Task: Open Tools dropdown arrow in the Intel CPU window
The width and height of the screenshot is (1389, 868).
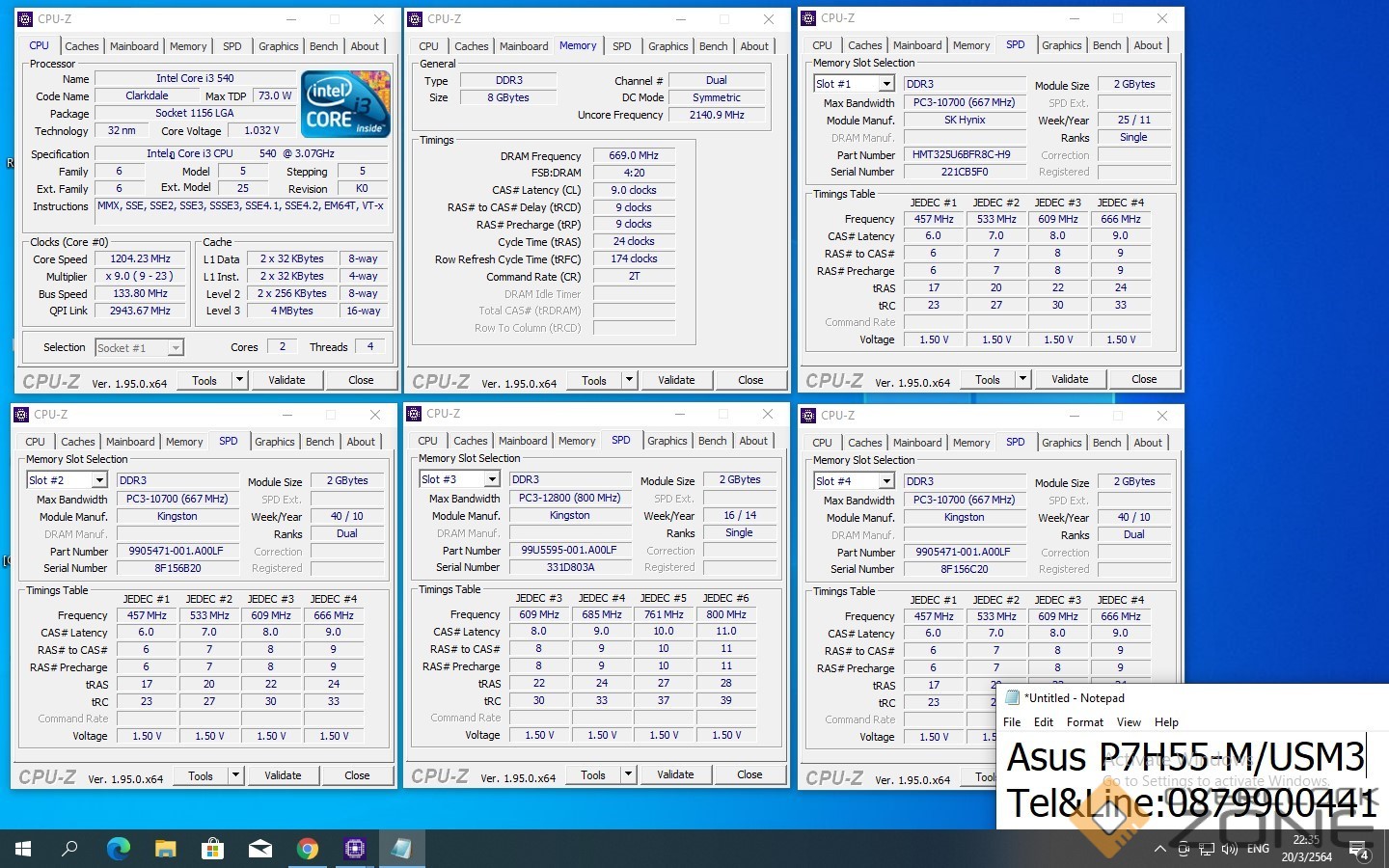Action: click(x=239, y=380)
